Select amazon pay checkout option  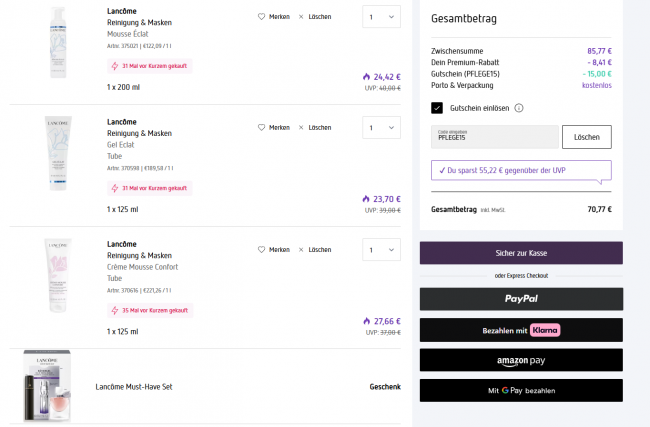click(521, 360)
